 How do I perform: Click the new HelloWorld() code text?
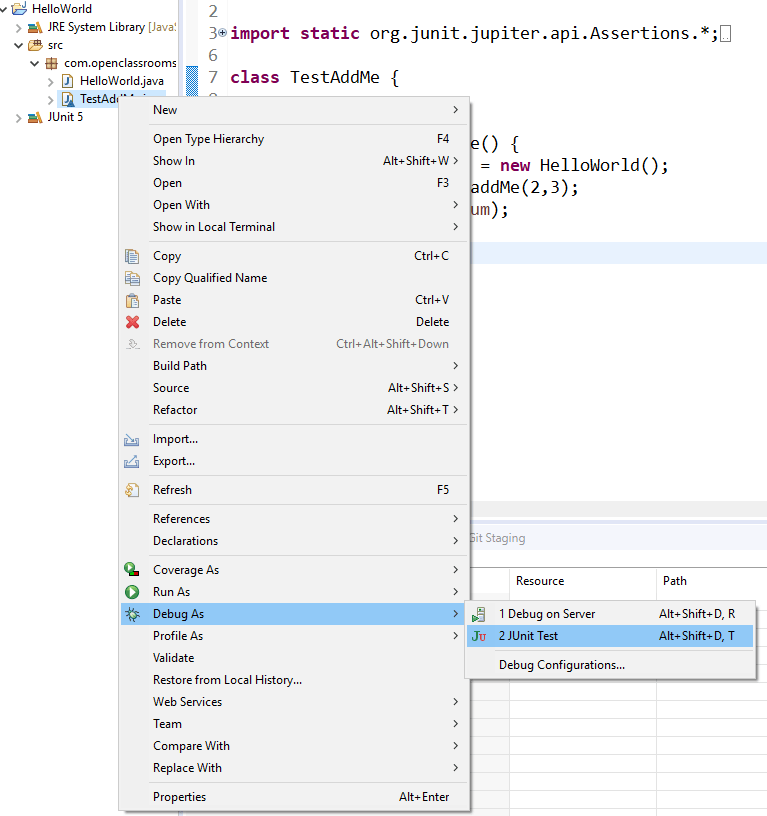coord(584,165)
